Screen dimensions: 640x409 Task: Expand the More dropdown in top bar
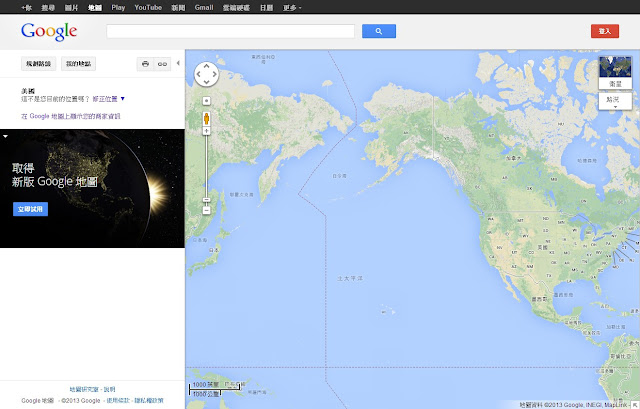tap(292, 7)
